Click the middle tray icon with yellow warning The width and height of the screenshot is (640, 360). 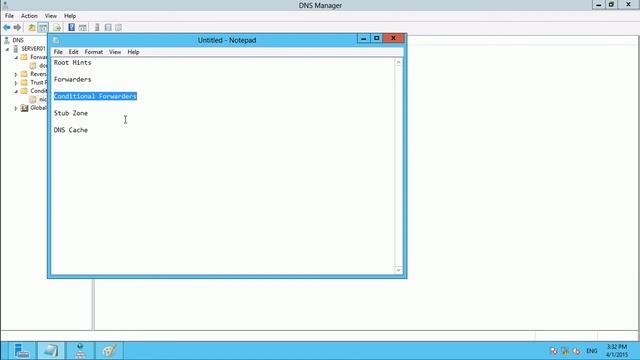(565, 351)
